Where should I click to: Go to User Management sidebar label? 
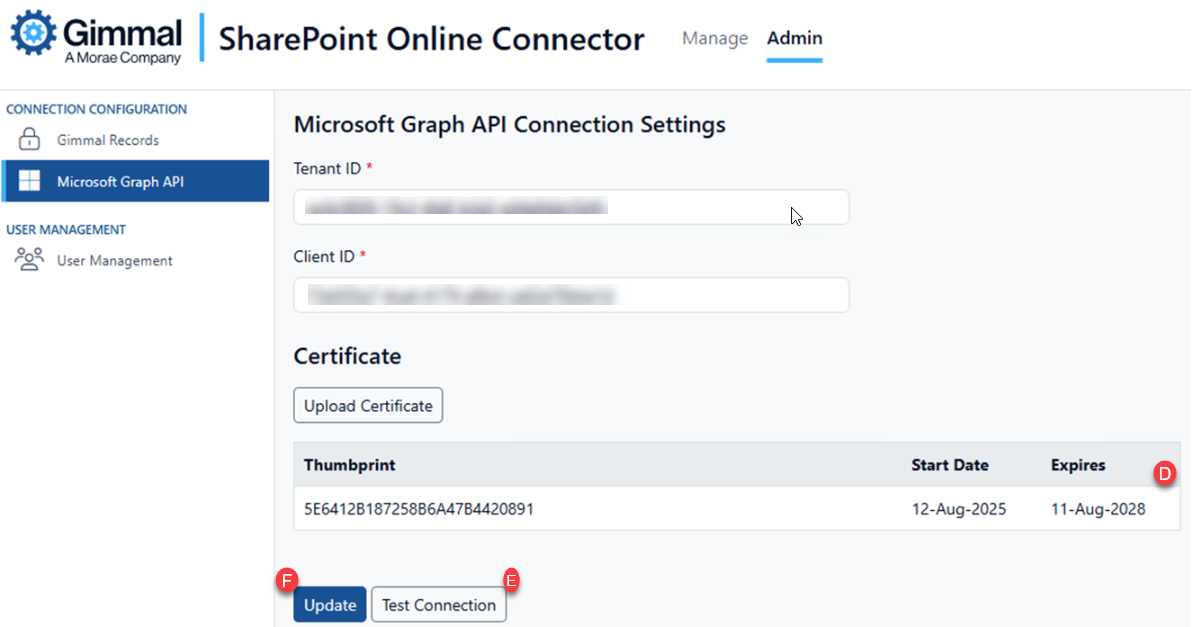(x=114, y=260)
